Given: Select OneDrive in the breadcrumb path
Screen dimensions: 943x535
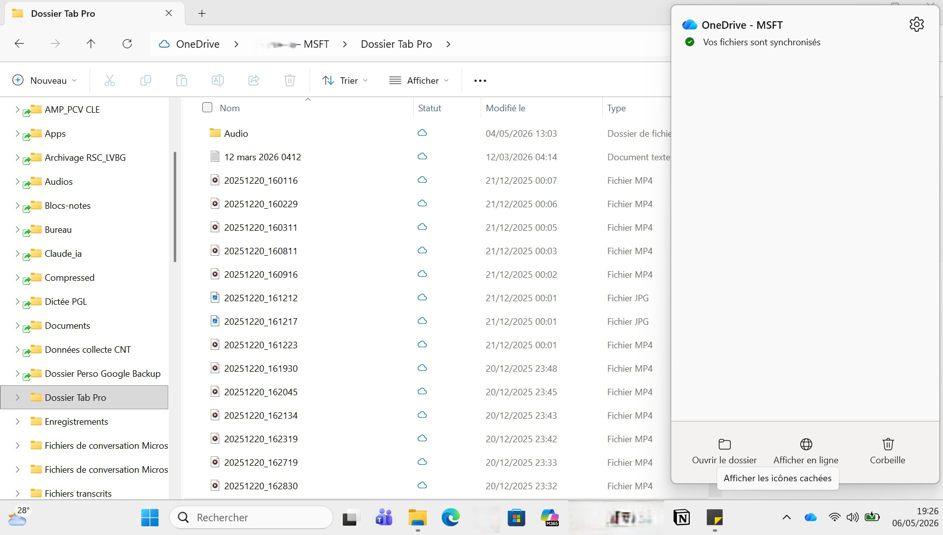Looking at the screenshot, I should [x=197, y=44].
